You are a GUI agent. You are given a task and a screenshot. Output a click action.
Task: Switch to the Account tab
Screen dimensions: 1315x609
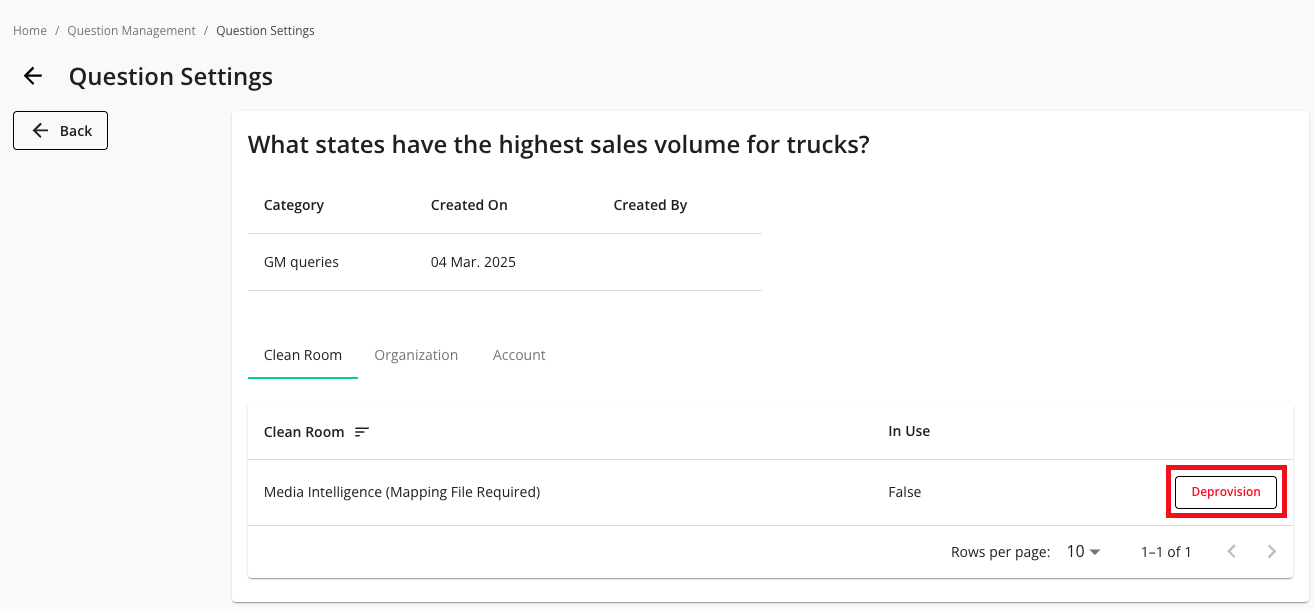(519, 355)
